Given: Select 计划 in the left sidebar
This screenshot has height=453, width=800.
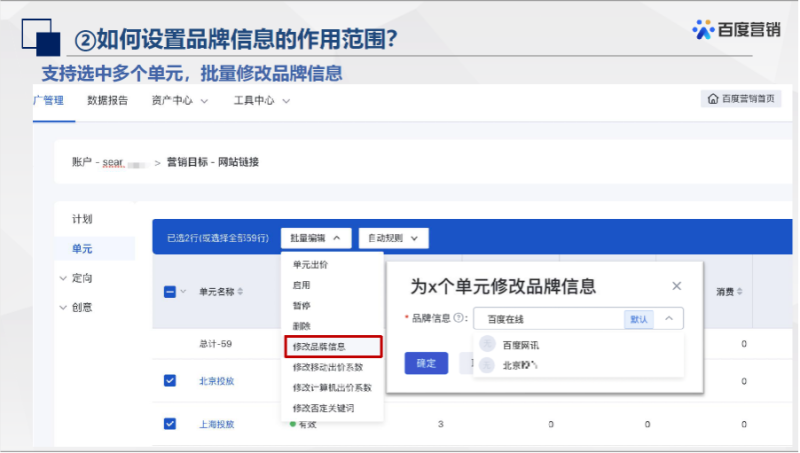Looking at the screenshot, I should click(82, 219).
